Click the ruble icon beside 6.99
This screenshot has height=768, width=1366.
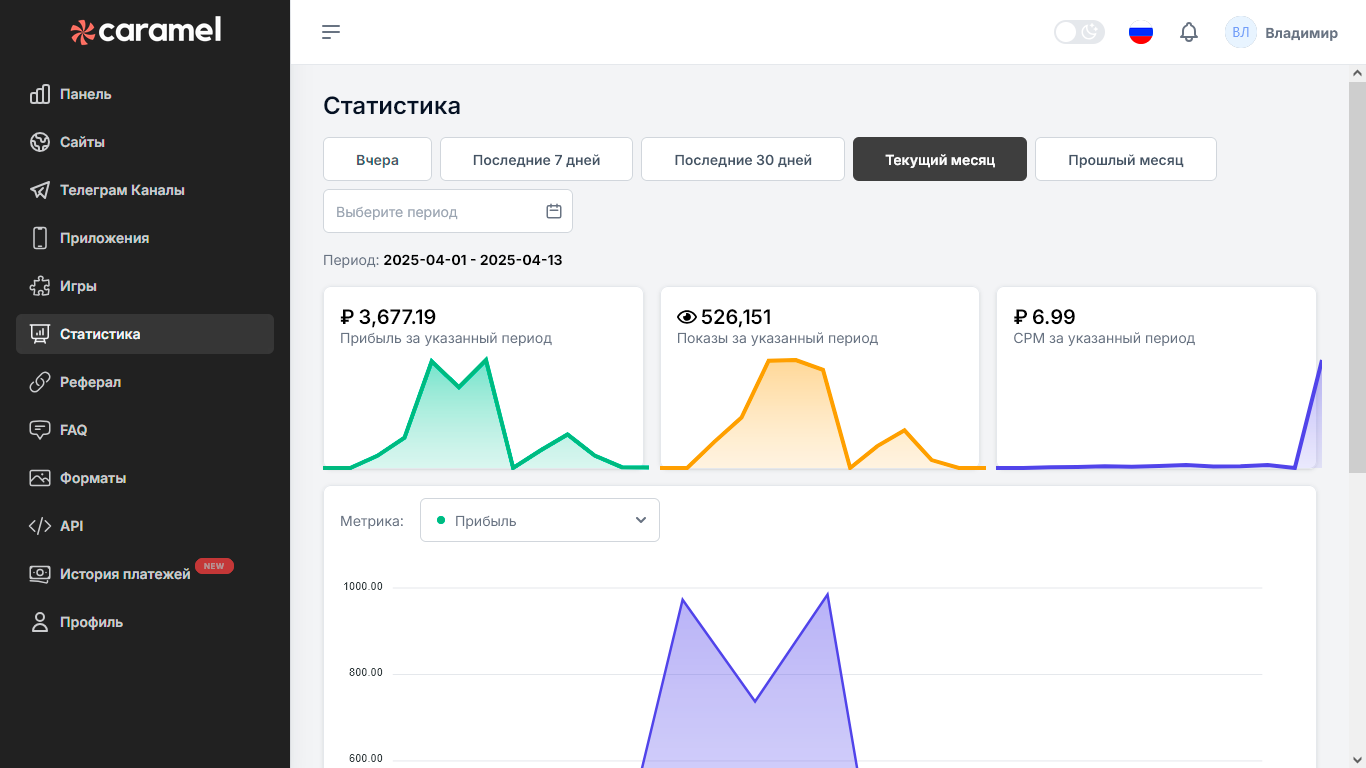(1021, 317)
